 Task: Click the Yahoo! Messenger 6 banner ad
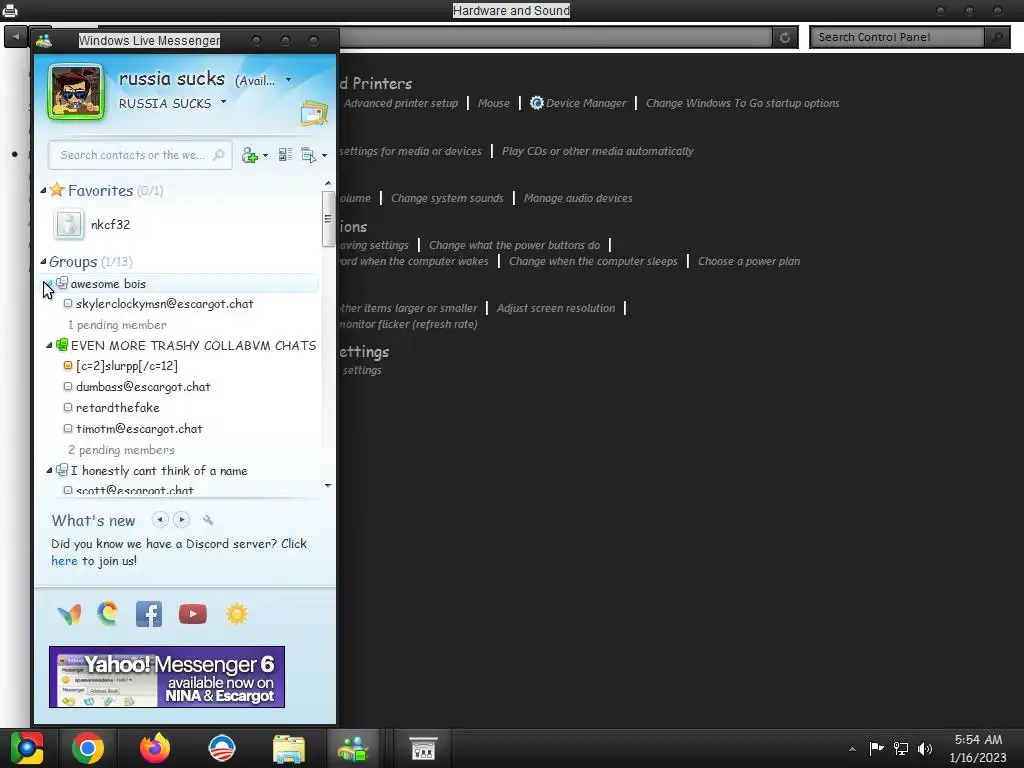(167, 677)
